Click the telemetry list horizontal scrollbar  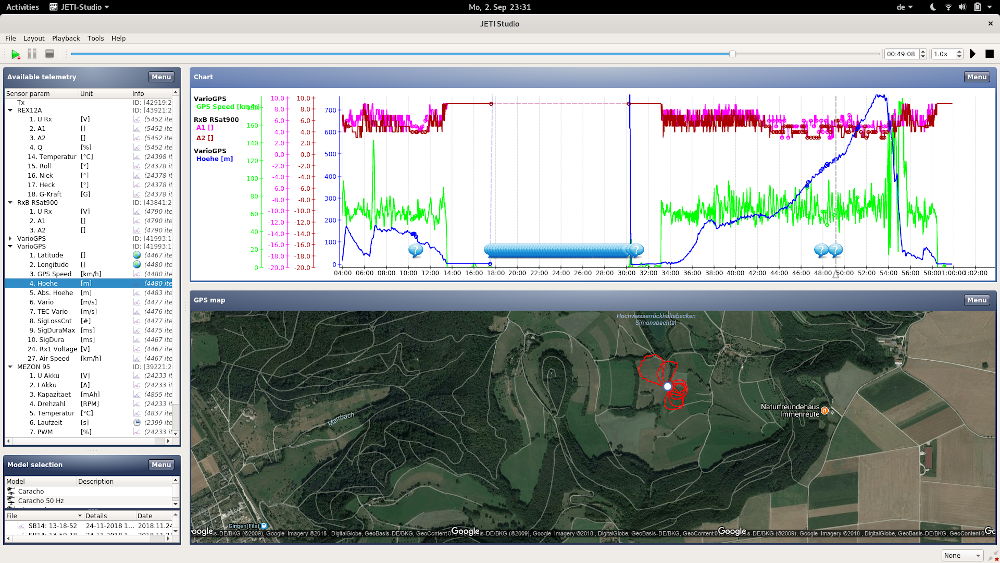click(89, 441)
